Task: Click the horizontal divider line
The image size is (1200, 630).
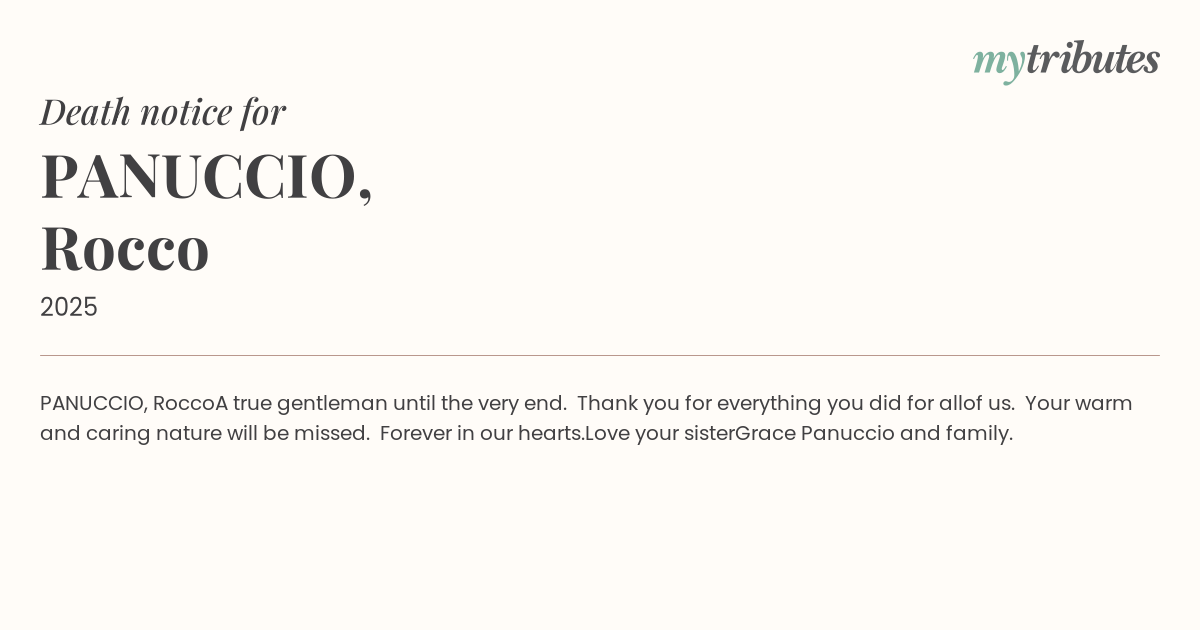Action: pos(600,355)
